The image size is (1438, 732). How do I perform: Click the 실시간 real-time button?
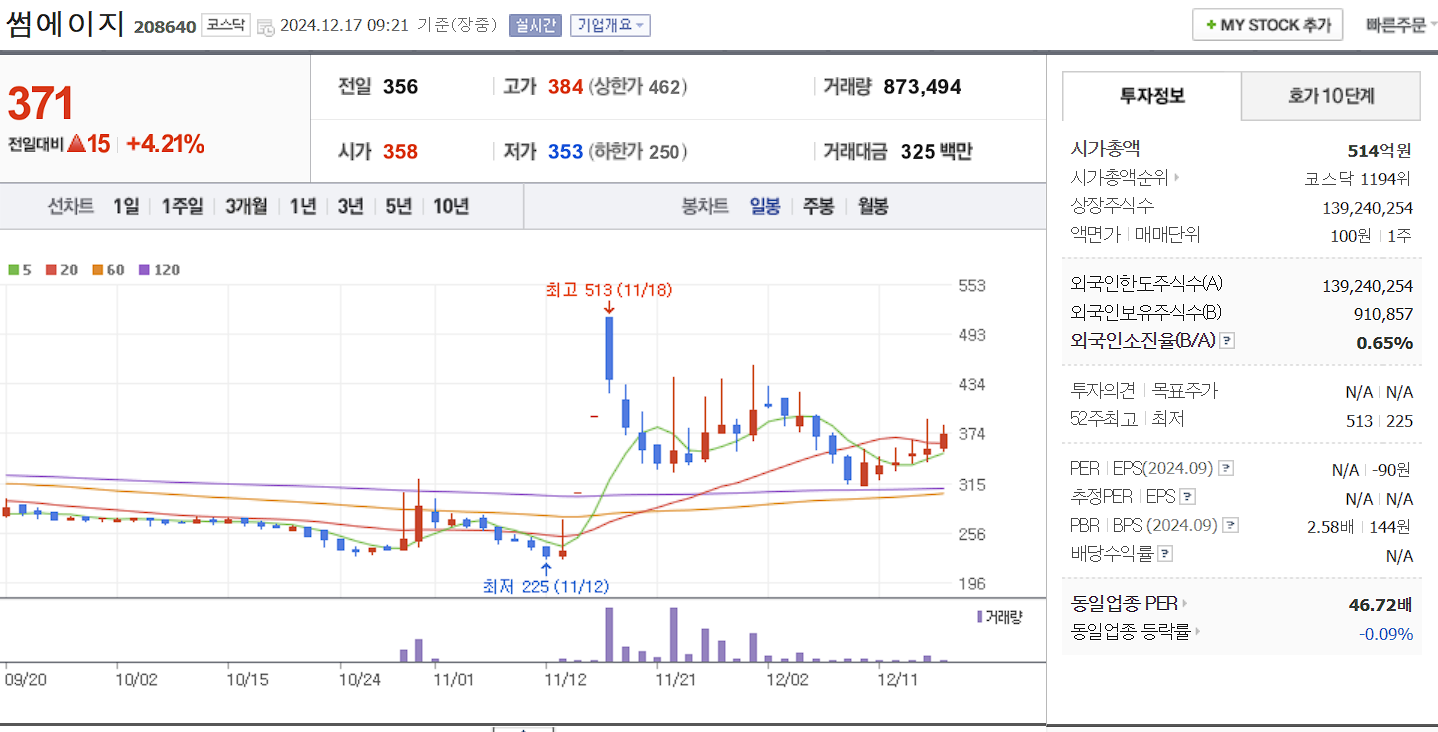[x=537, y=24]
